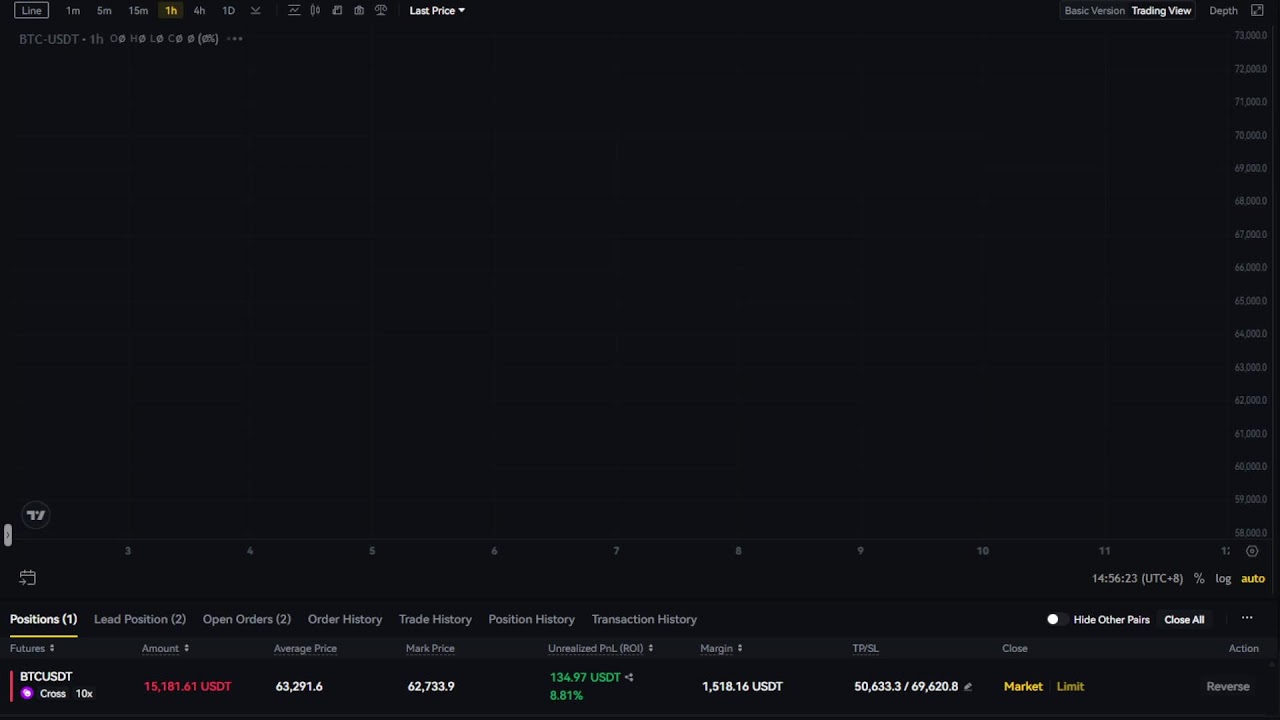
Task: Click the 65,000.0 price axis label
Action: (x=1251, y=301)
